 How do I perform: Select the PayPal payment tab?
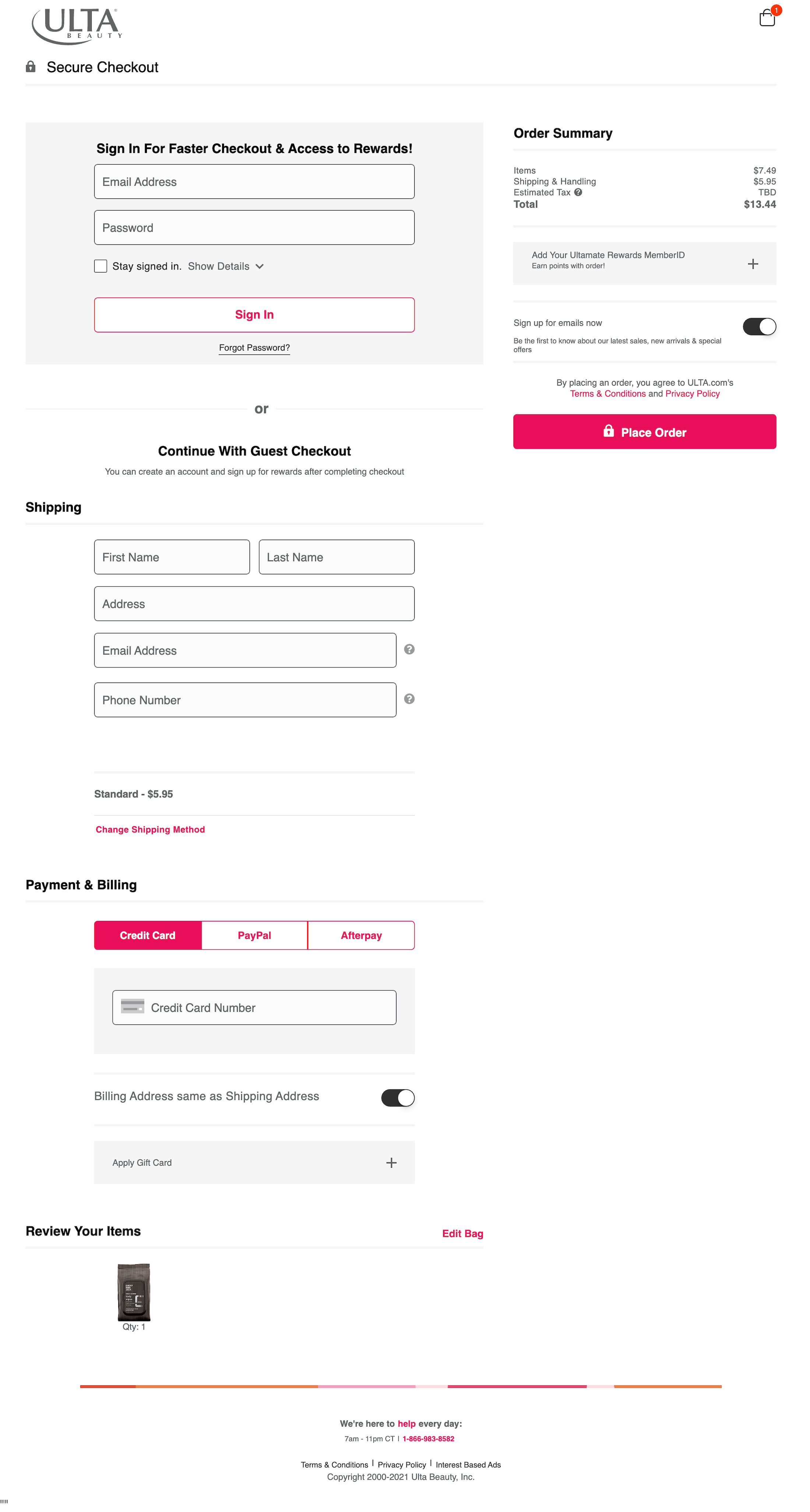pos(254,935)
